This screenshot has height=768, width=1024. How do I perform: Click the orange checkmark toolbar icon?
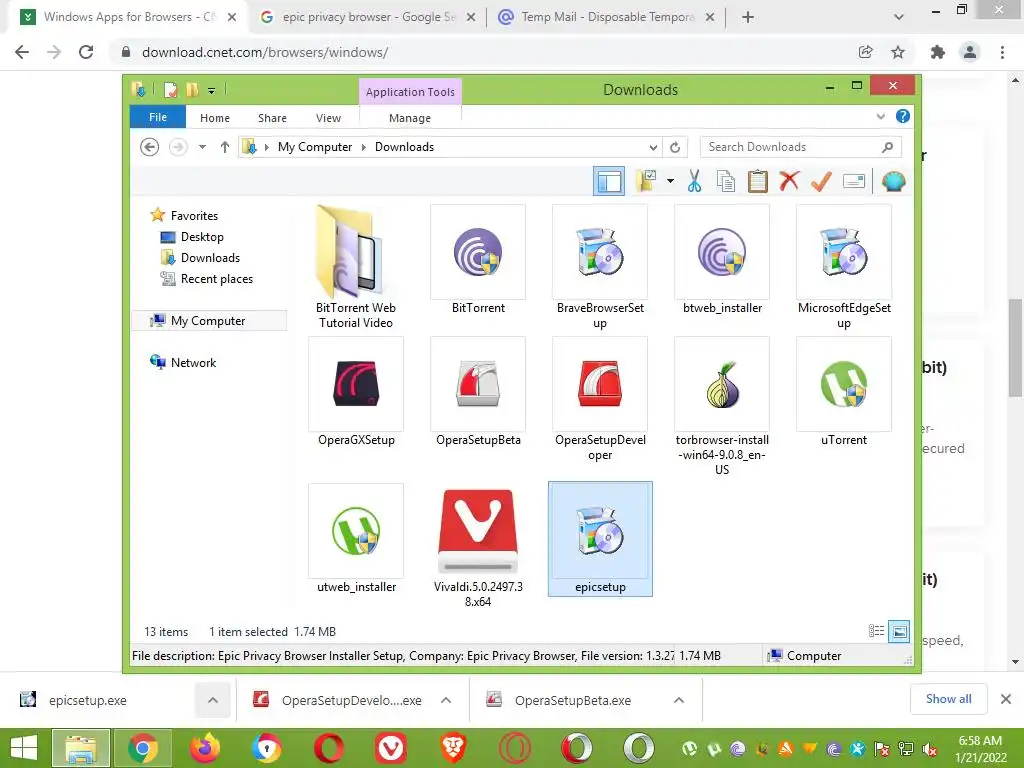(821, 182)
